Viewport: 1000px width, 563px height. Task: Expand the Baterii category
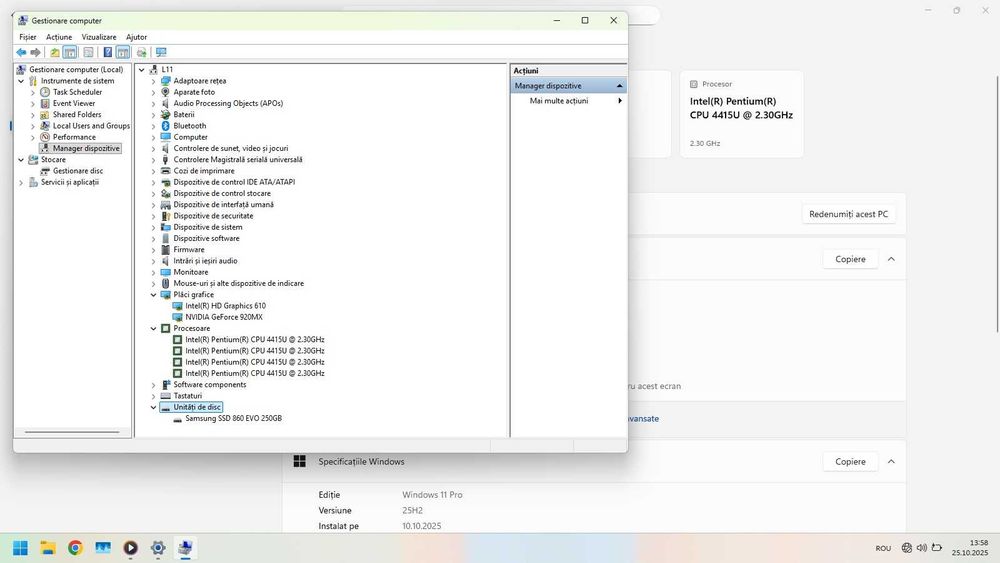[153, 115]
